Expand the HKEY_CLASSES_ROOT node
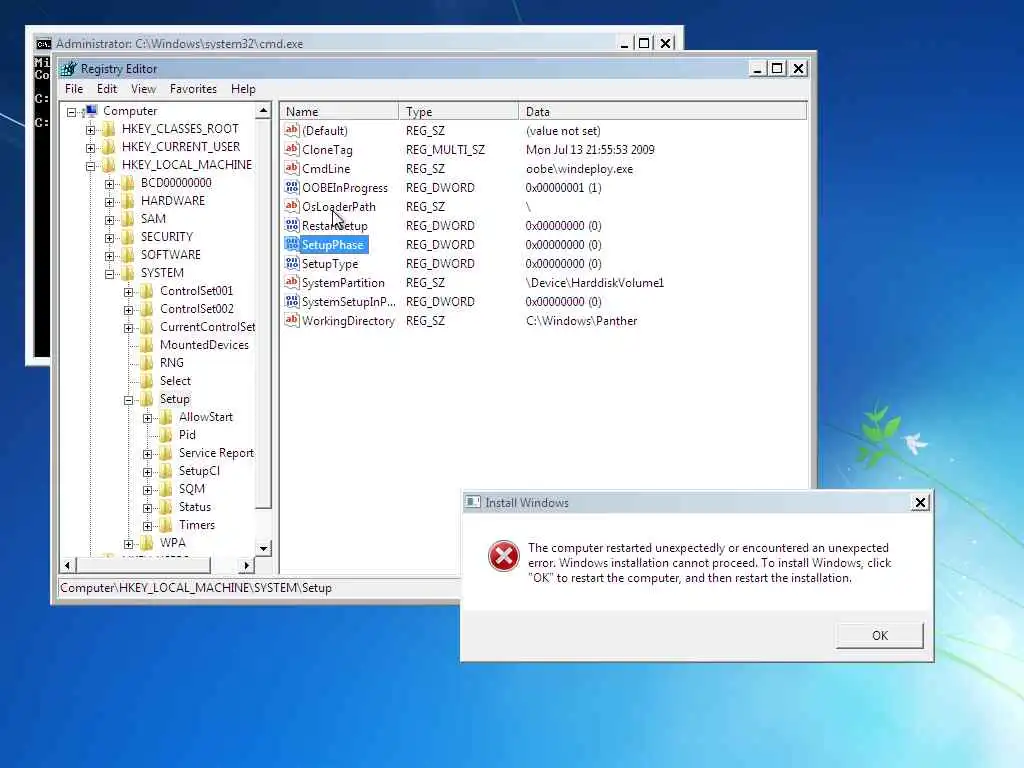The height and width of the screenshot is (768, 1024). 91,130
